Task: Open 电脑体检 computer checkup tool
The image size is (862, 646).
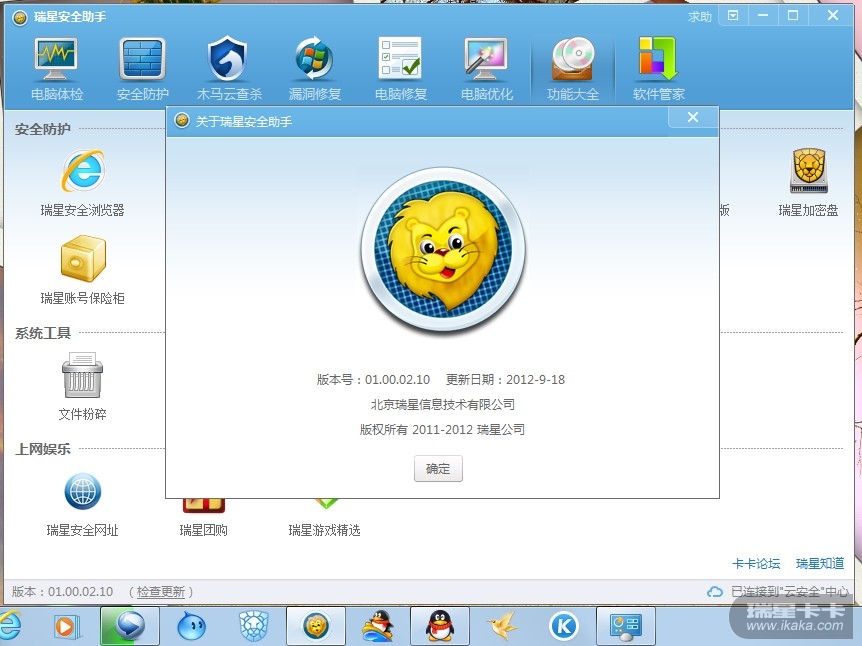Action: (57, 69)
